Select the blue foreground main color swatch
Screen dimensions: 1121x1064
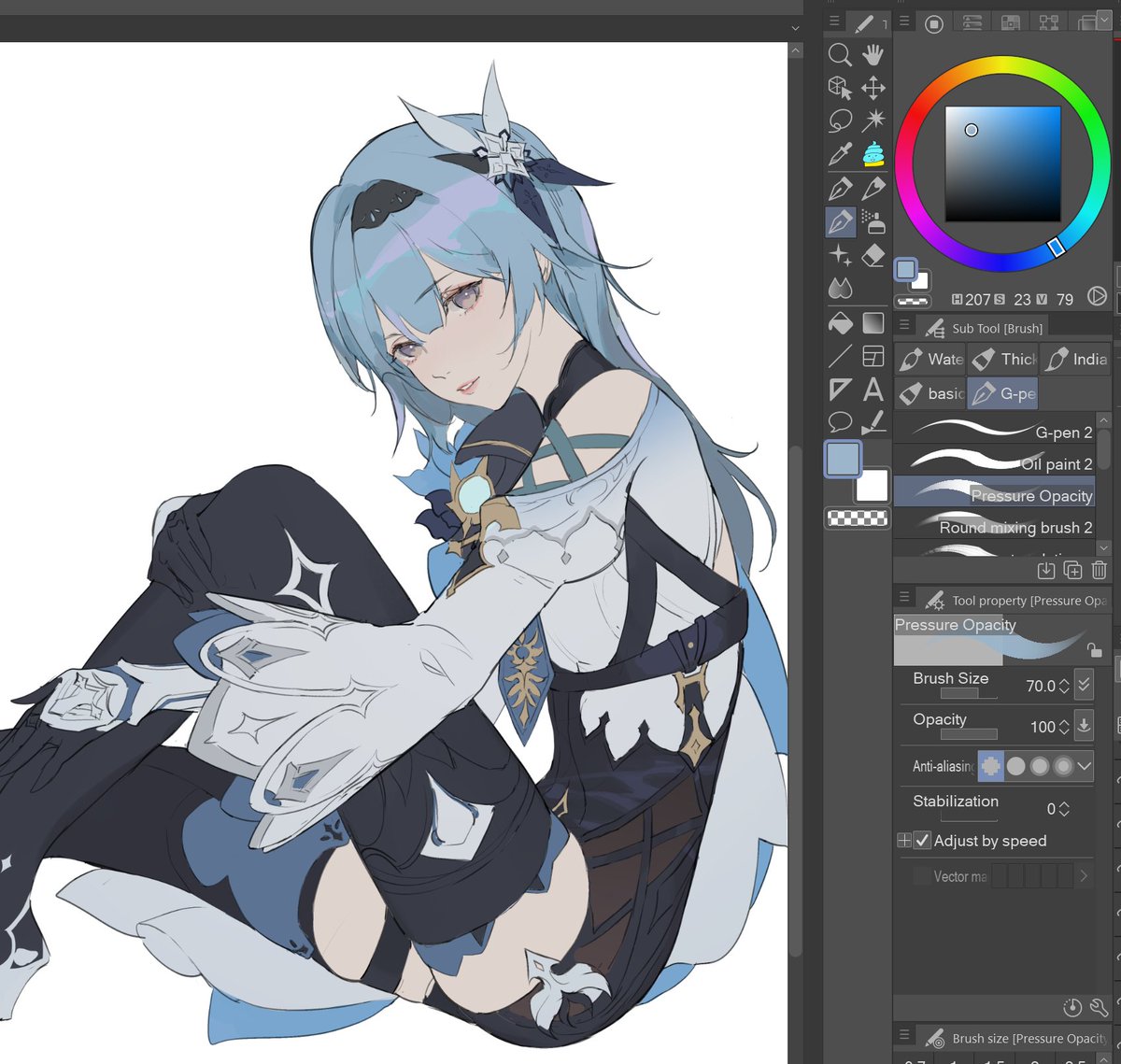(x=843, y=460)
